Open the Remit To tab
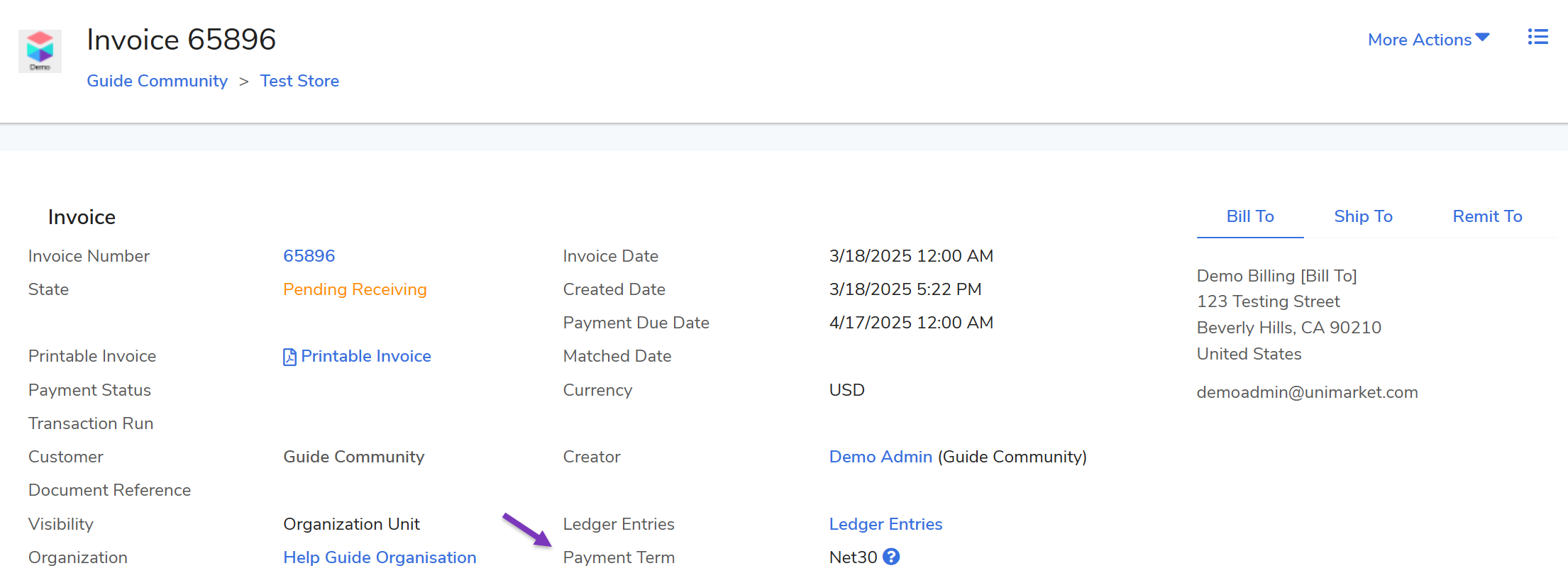 click(x=1486, y=216)
